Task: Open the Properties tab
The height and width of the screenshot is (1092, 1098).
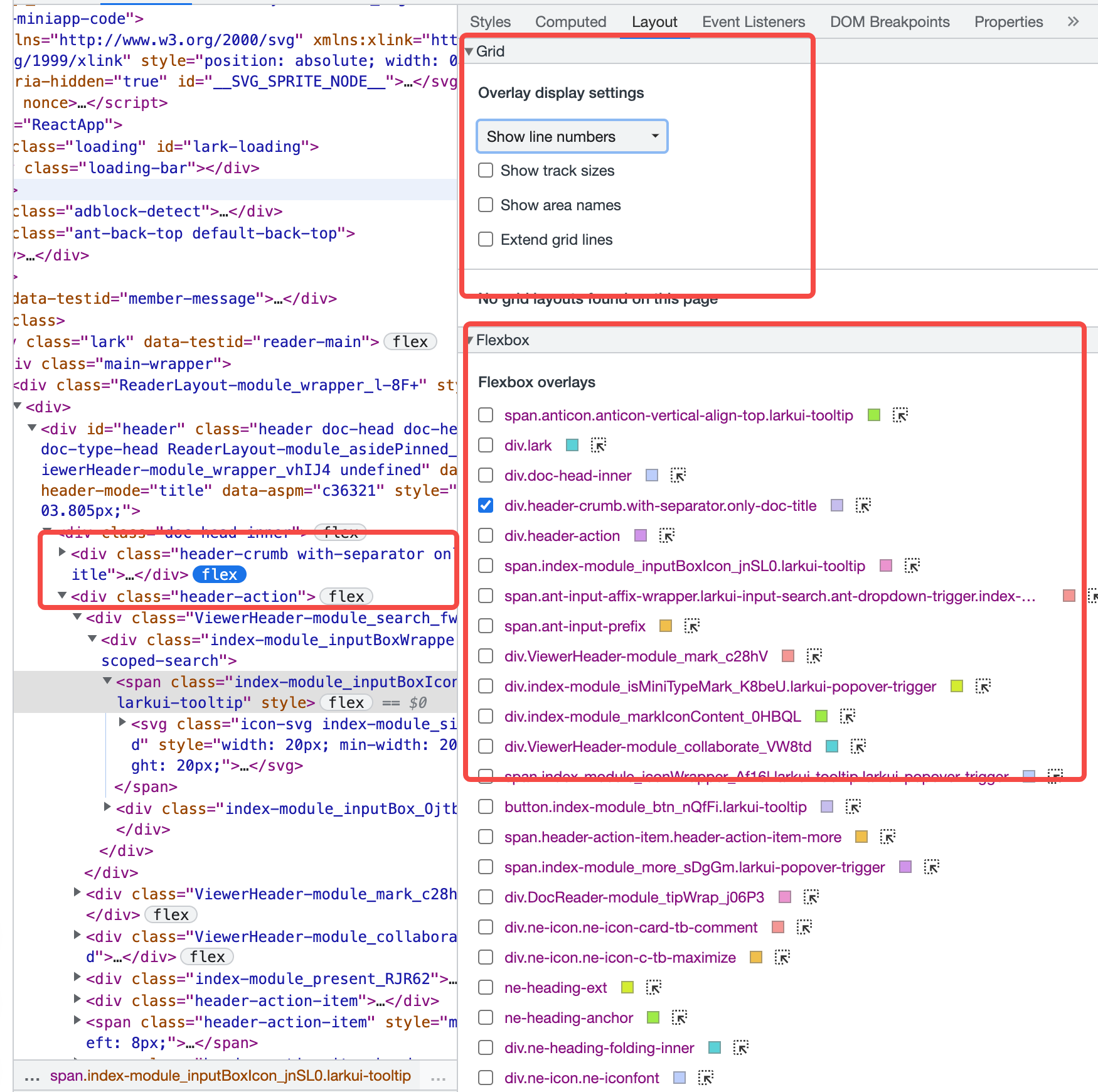Action: (x=1008, y=22)
